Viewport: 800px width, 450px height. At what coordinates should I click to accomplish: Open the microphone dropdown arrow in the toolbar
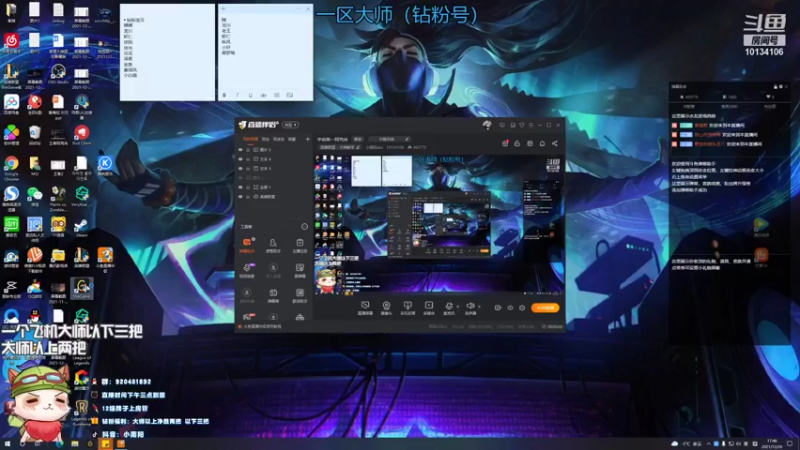point(458,306)
